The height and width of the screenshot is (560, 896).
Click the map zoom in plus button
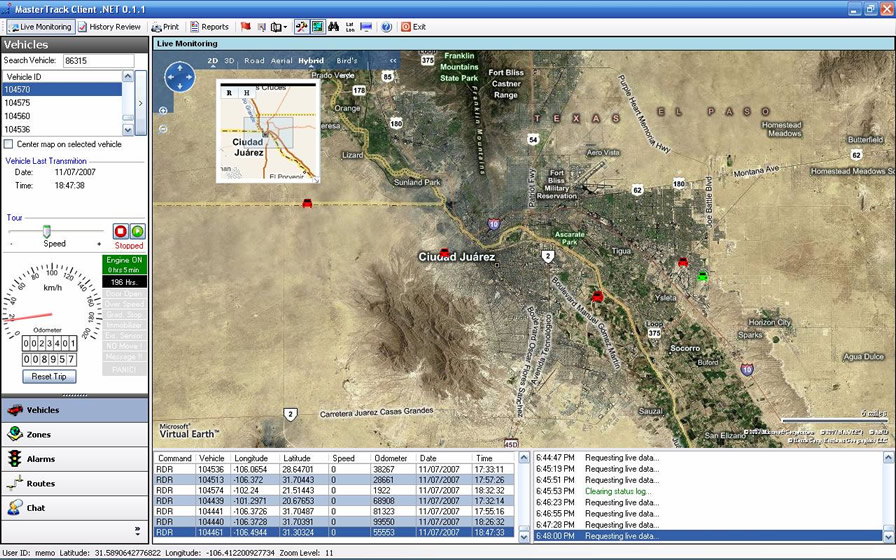point(163,110)
